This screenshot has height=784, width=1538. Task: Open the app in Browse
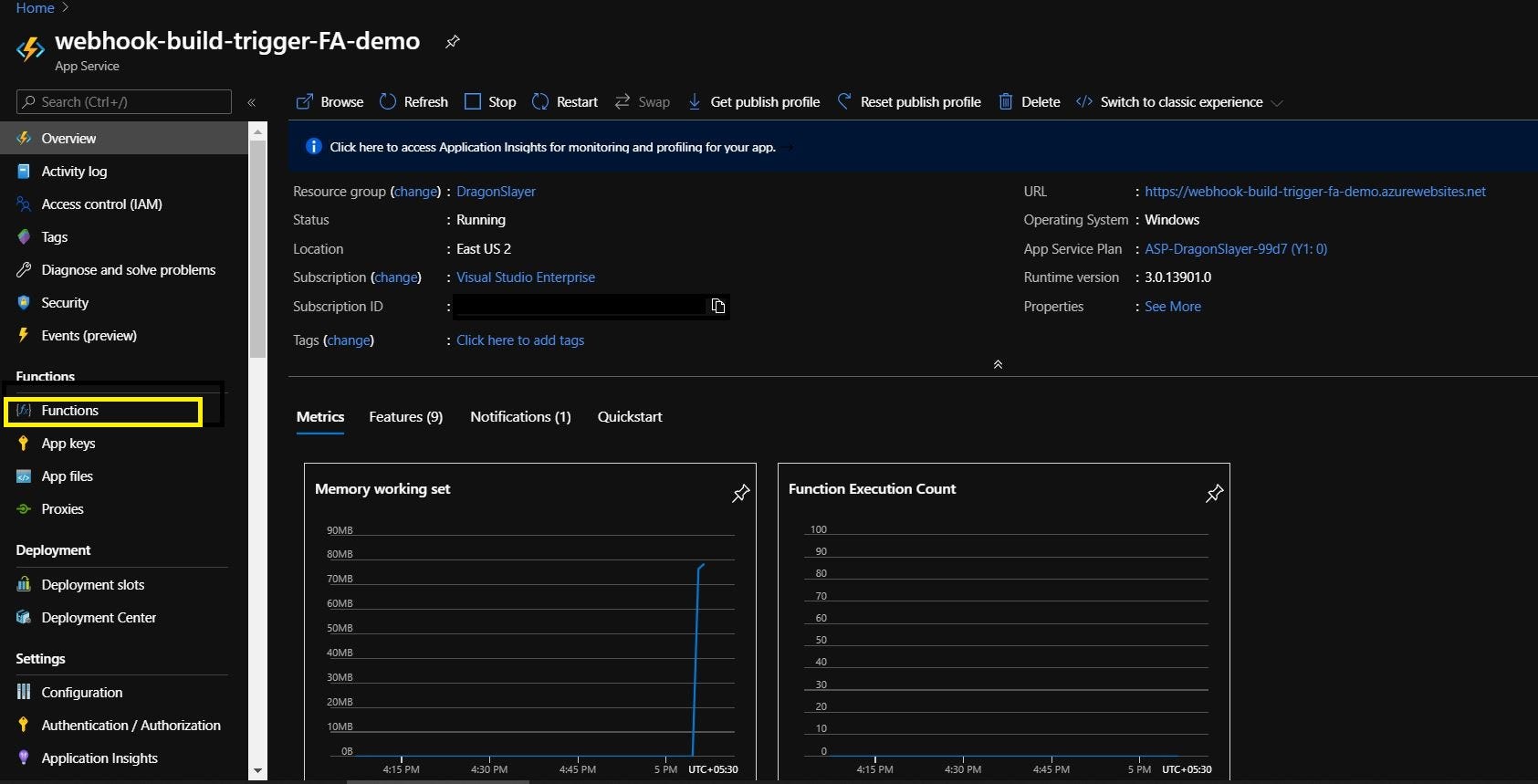pyautogui.click(x=330, y=102)
